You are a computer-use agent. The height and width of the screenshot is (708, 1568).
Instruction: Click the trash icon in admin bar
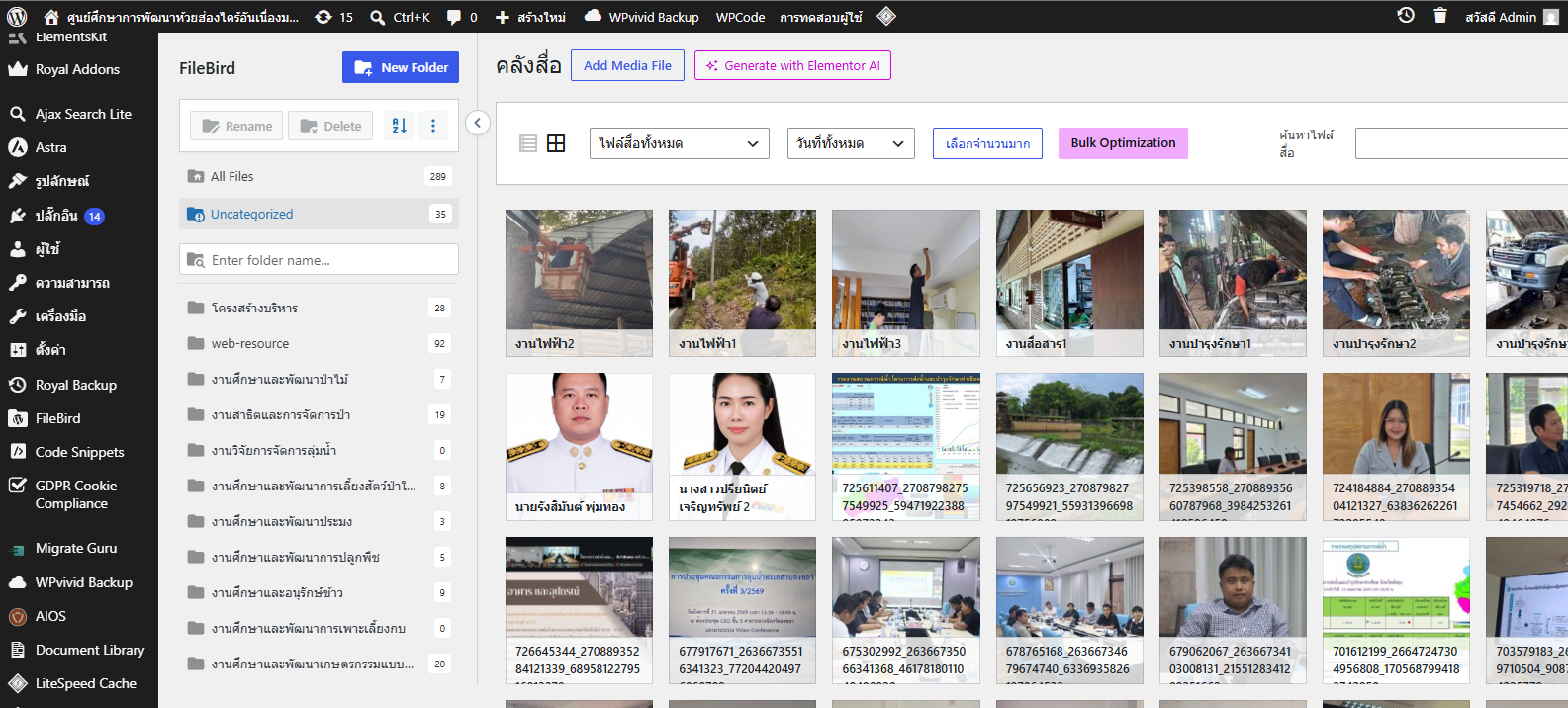(1440, 16)
